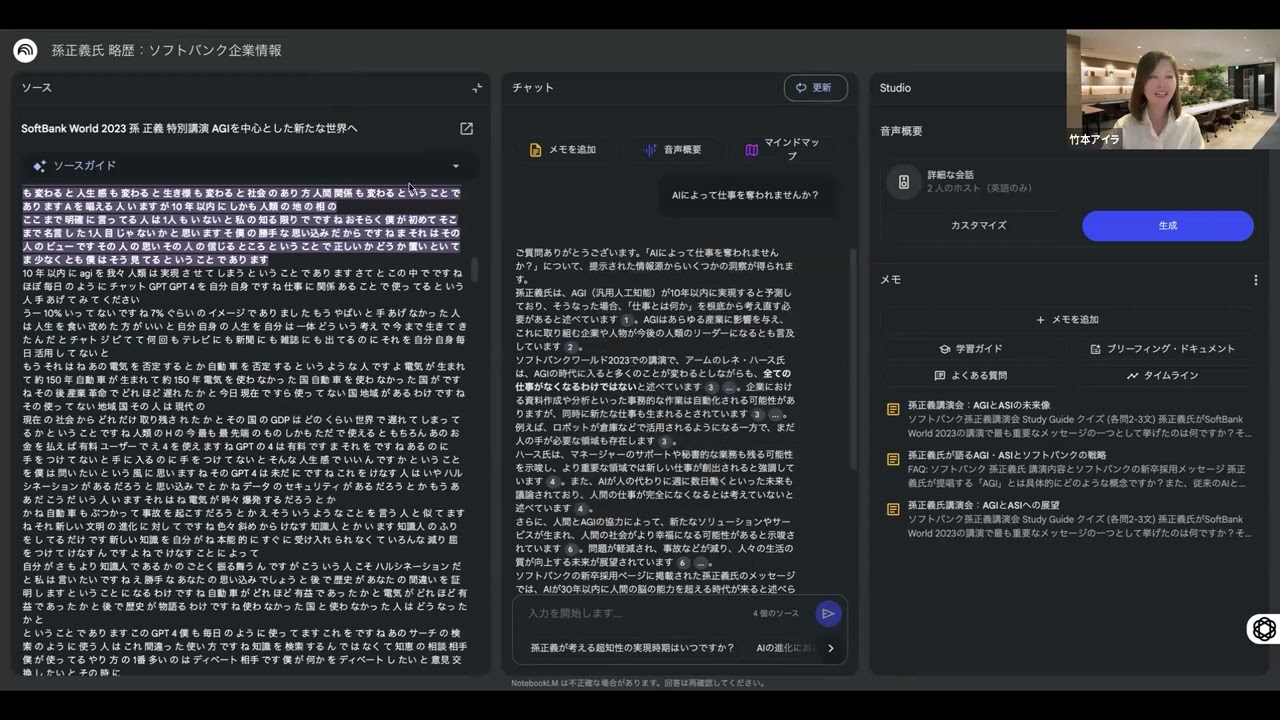
Task: Open citation 4 after 強調しています
Action: click(552, 482)
